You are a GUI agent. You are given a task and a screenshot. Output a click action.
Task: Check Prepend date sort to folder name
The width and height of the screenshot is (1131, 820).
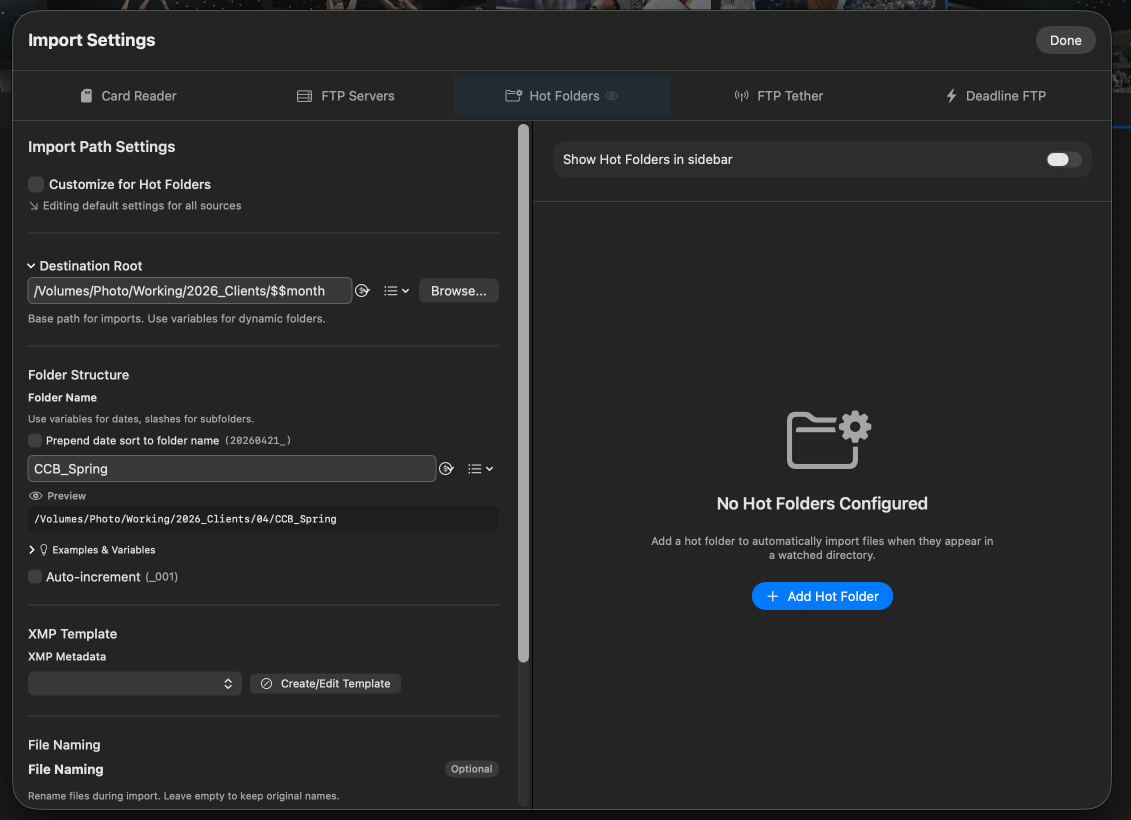tap(35, 440)
